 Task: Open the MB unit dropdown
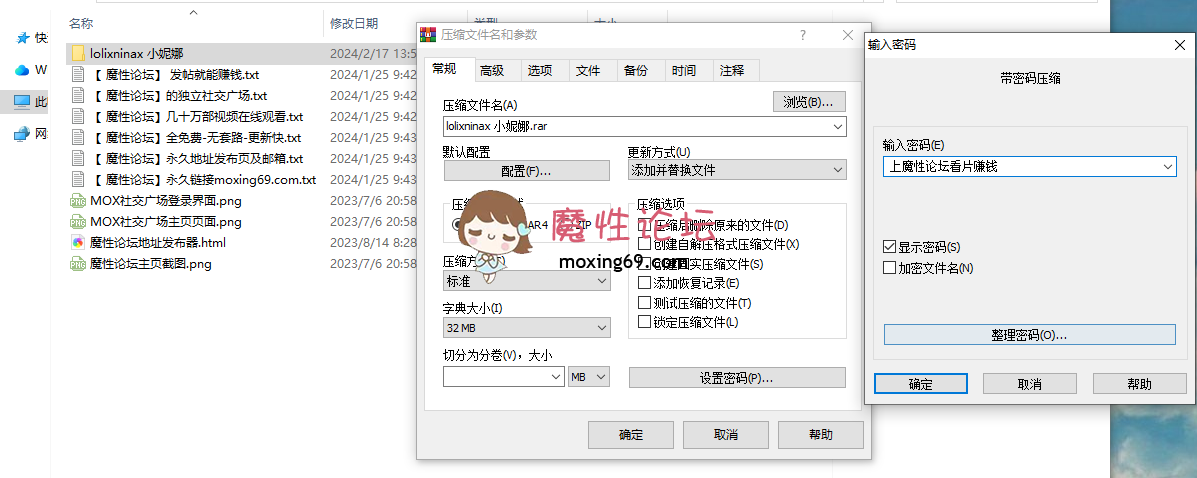(x=589, y=377)
